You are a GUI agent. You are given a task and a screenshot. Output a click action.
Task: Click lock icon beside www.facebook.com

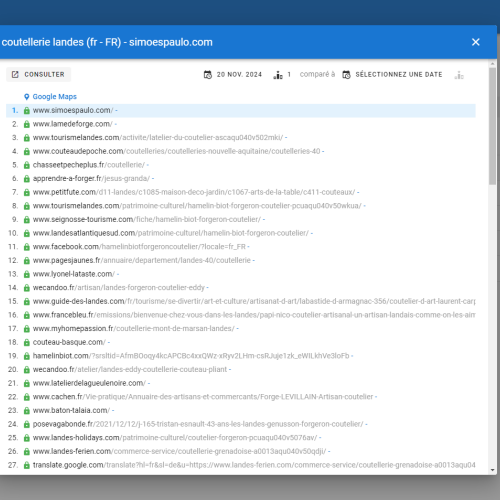(x=27, y=247)
